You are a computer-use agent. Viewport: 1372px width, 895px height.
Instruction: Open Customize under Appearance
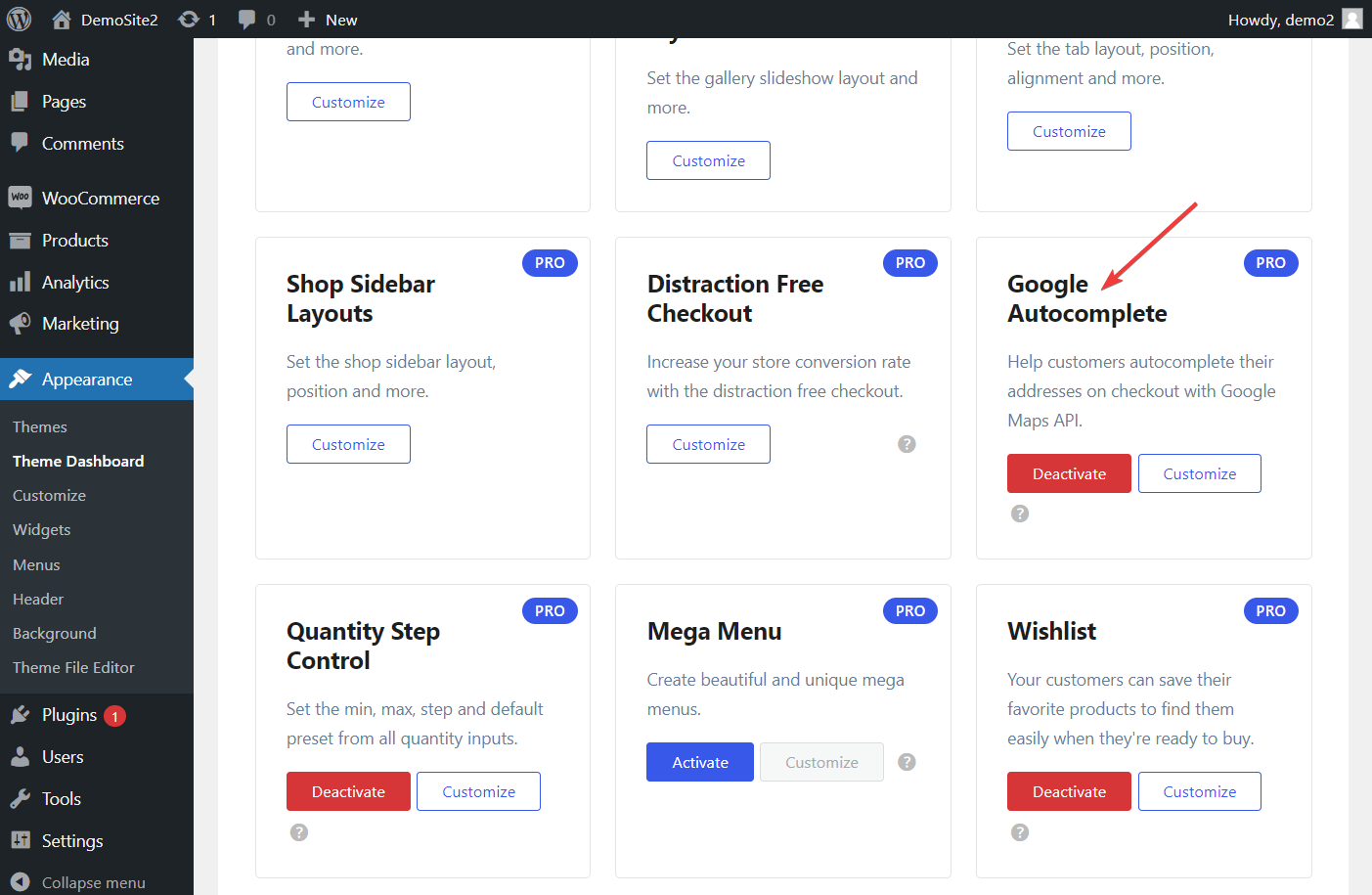[49, 496]
